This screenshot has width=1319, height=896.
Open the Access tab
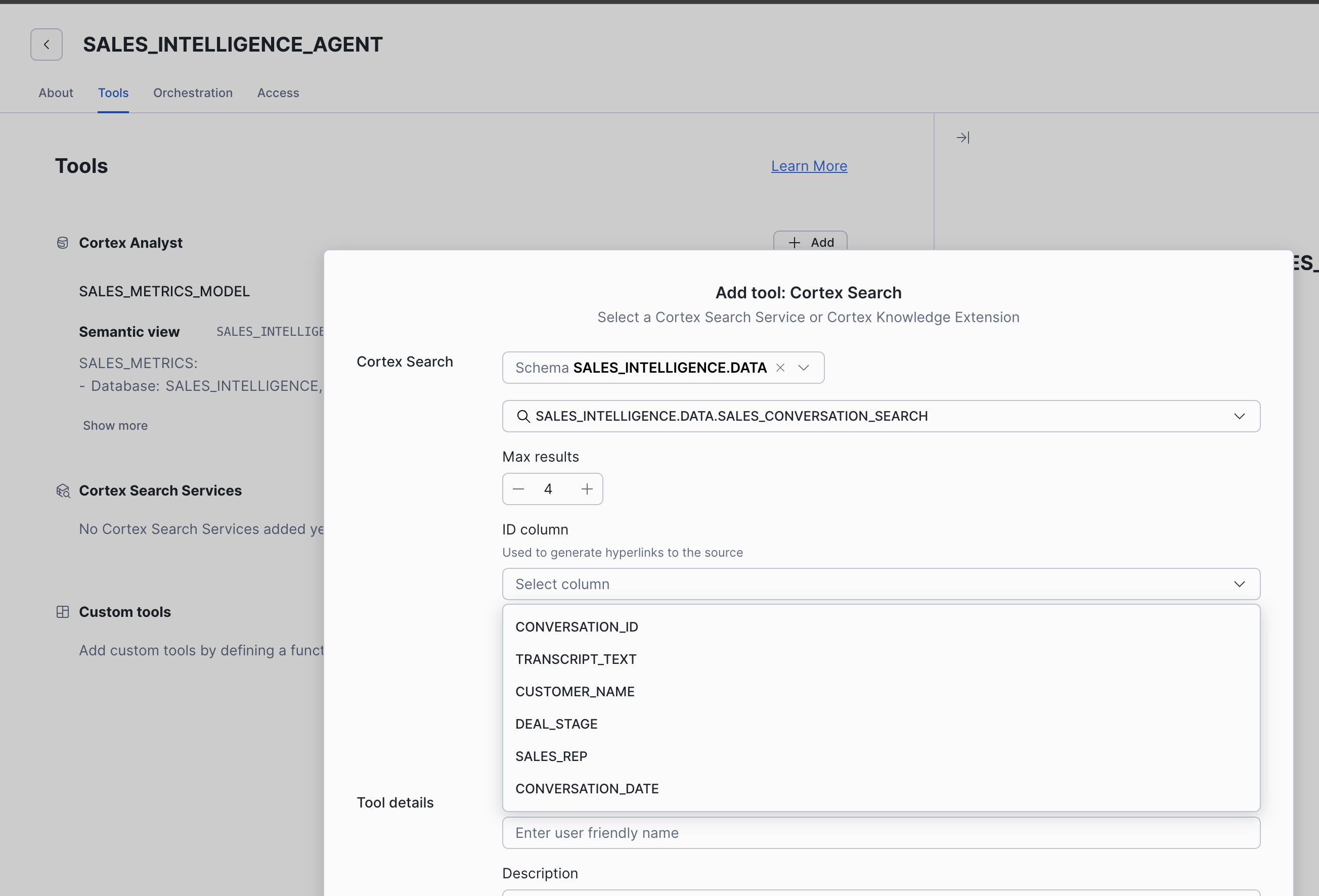tap(278, 93)
